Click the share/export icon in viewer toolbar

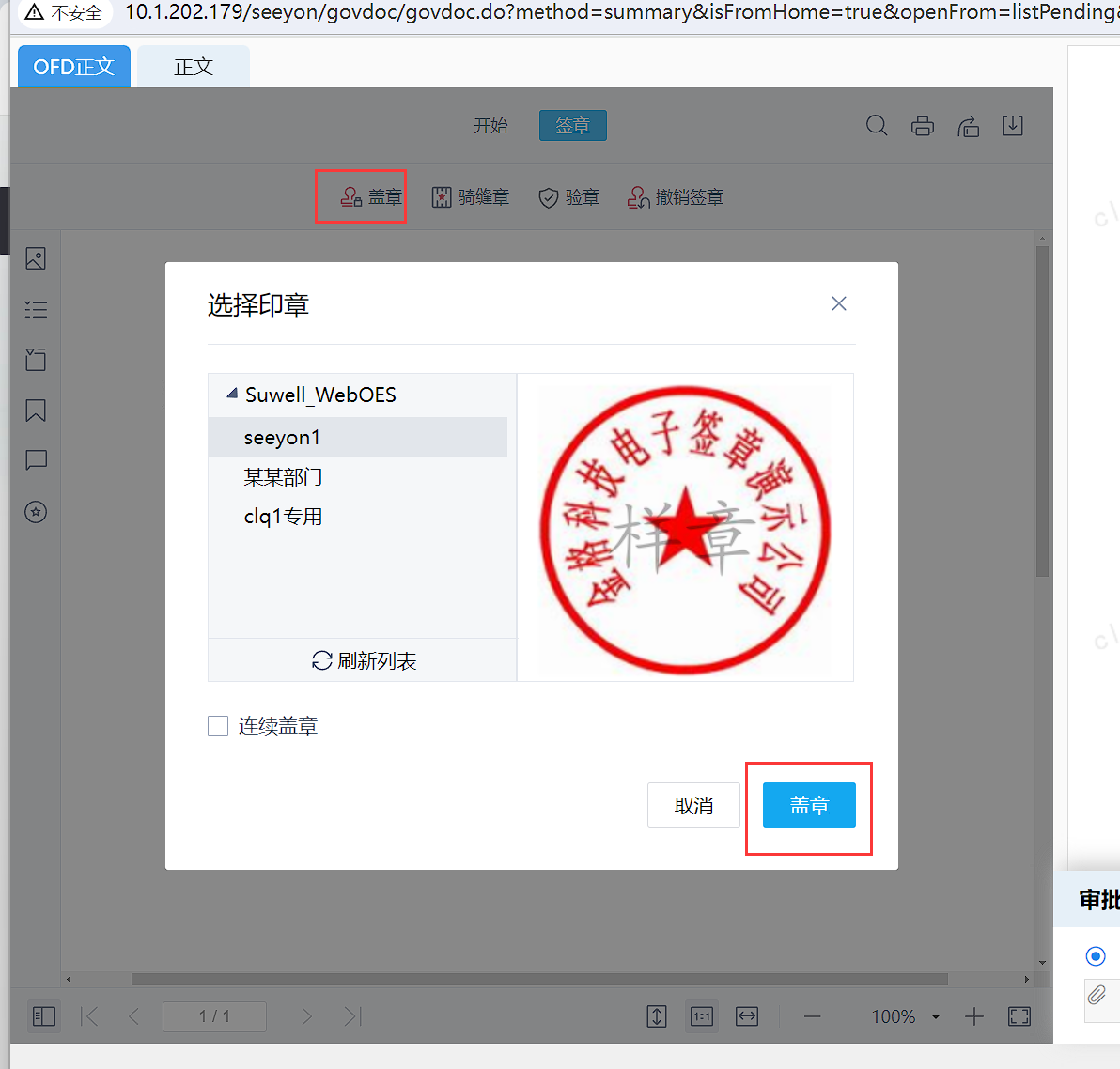tap(968, 127)
